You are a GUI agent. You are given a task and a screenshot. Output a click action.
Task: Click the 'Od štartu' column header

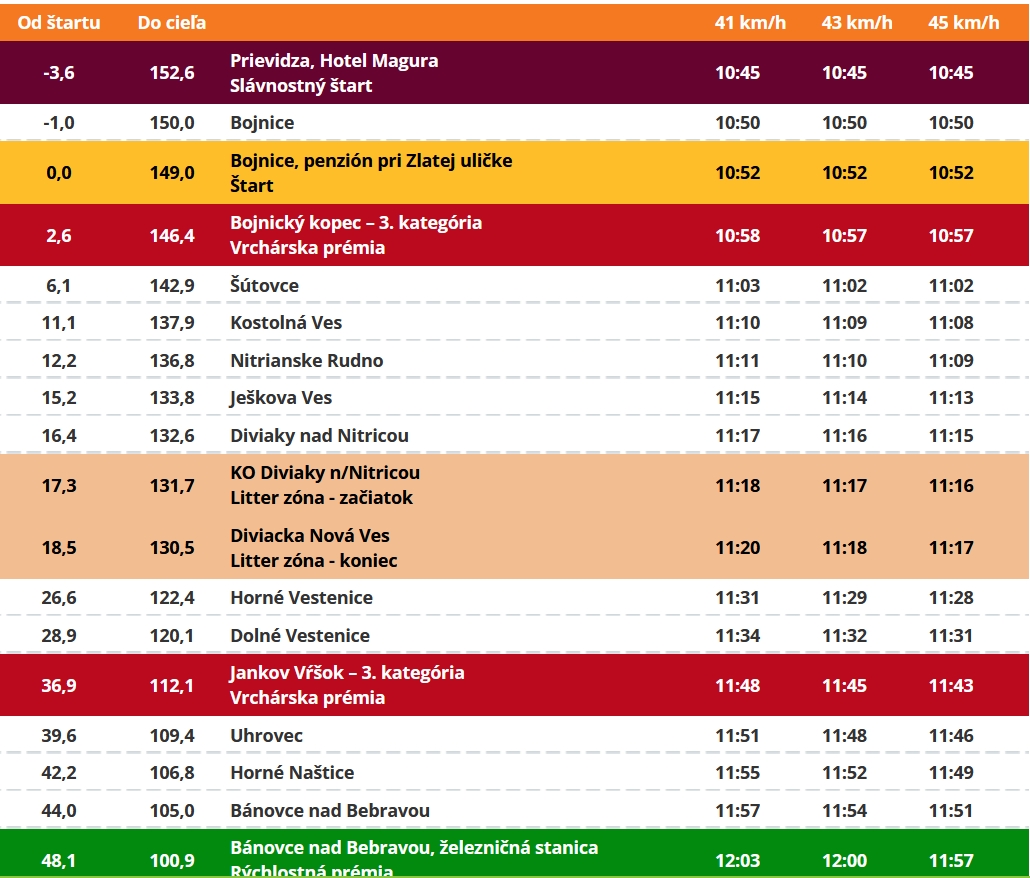click(x=59, y=22)
